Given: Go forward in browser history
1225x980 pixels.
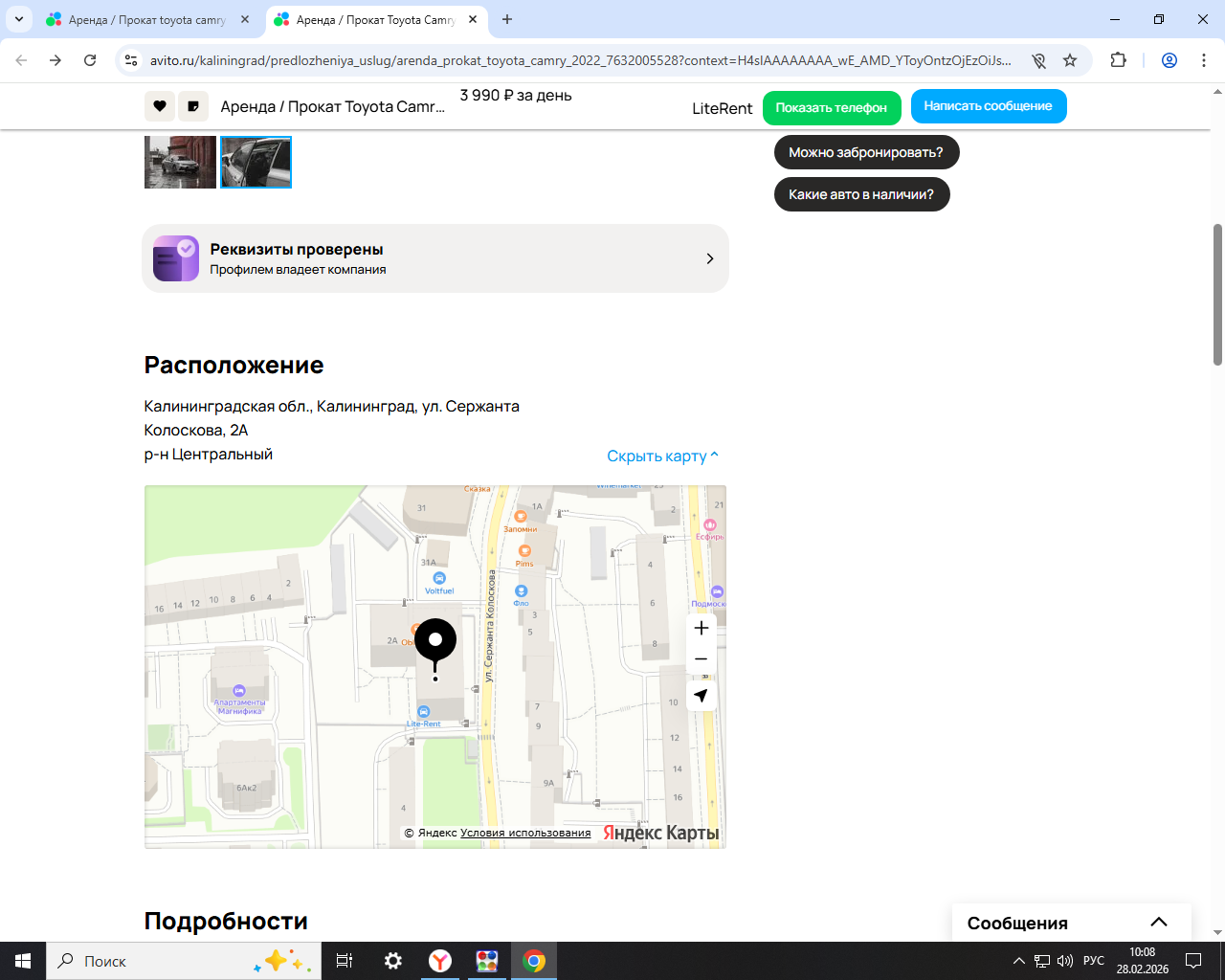Looking at the screenshot, I should point(56,60).
